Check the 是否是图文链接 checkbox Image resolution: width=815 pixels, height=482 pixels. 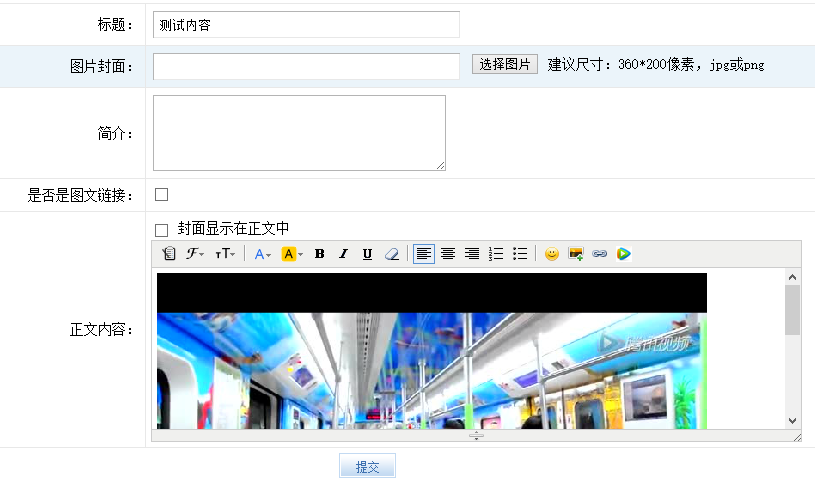(161, 194)
